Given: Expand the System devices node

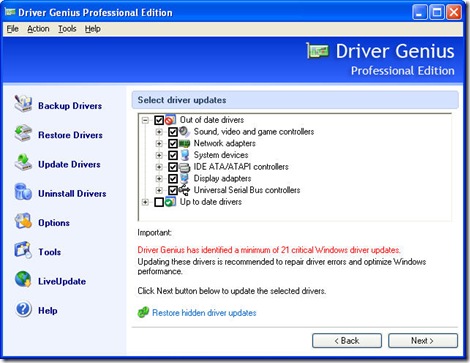Looking at the screenshot, I should click(159, 155).
